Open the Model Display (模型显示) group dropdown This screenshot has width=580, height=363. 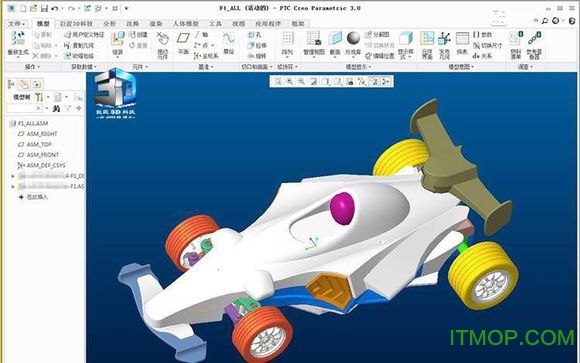pyautogui.click(x=358, y=67)
